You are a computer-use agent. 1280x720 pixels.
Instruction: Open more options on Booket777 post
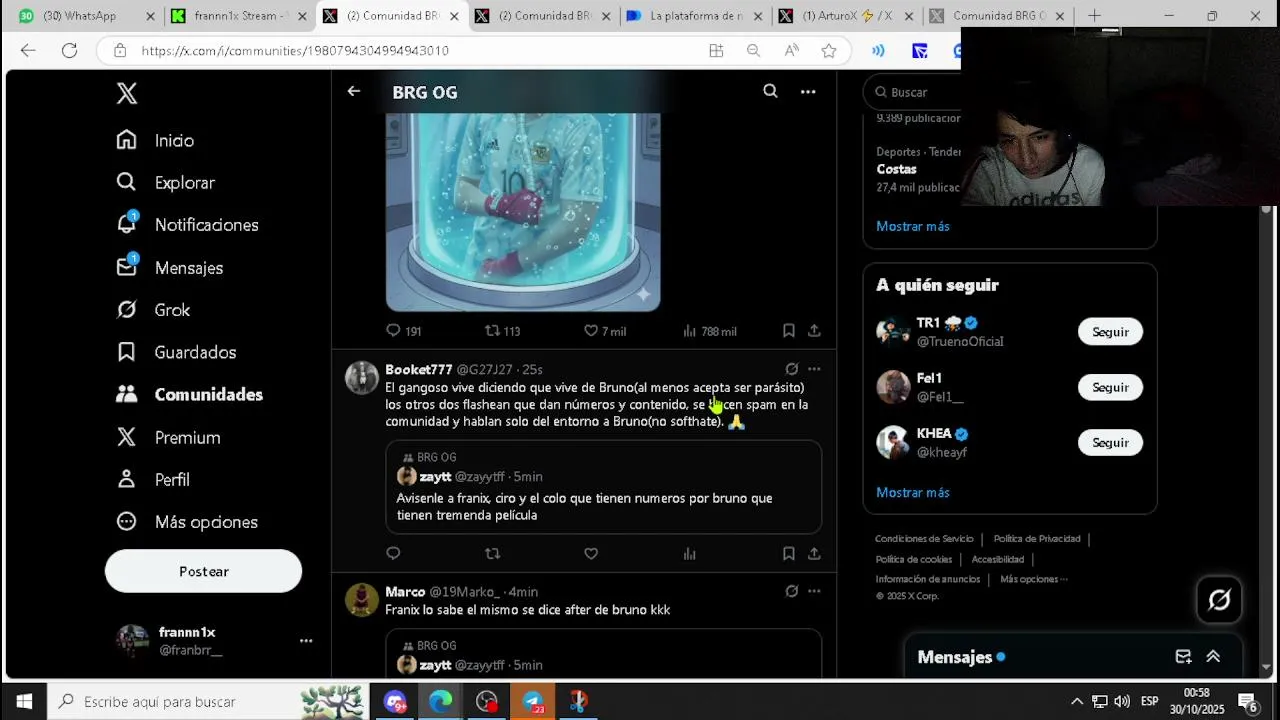coord(814,369)
